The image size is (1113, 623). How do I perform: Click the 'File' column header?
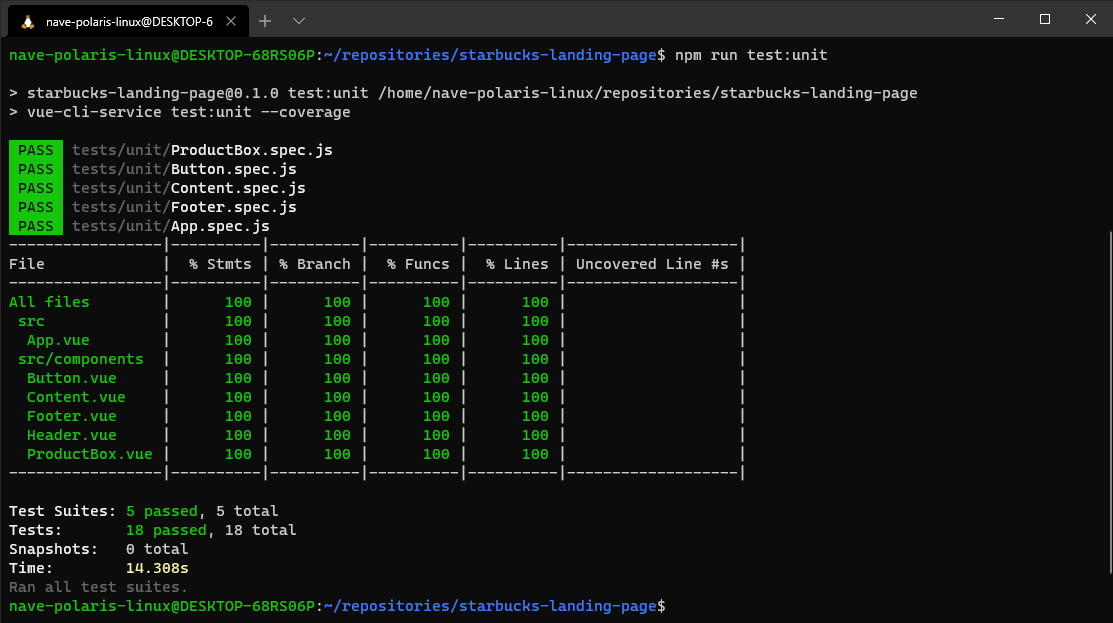coord(27,264)
